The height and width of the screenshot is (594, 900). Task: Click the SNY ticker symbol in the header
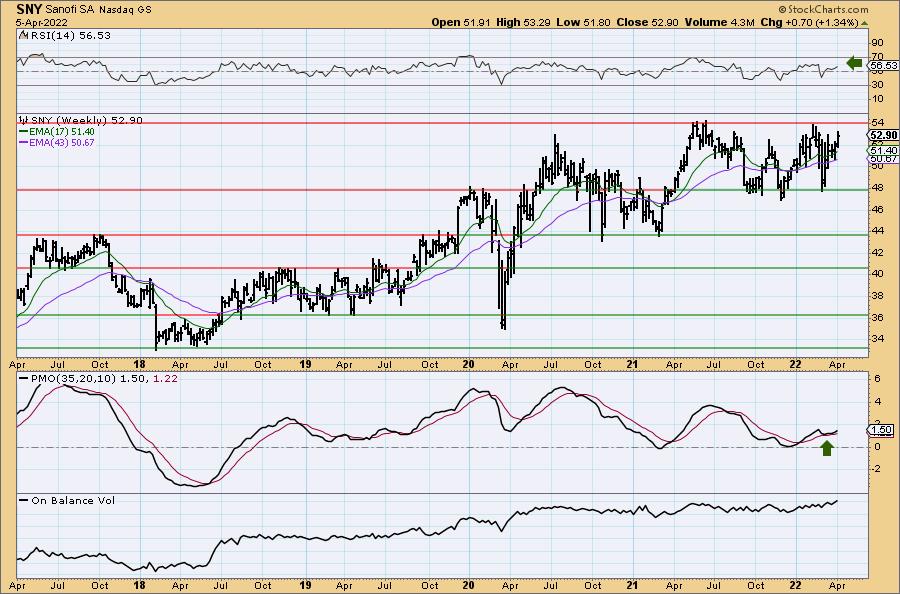[x=28, y=9]
